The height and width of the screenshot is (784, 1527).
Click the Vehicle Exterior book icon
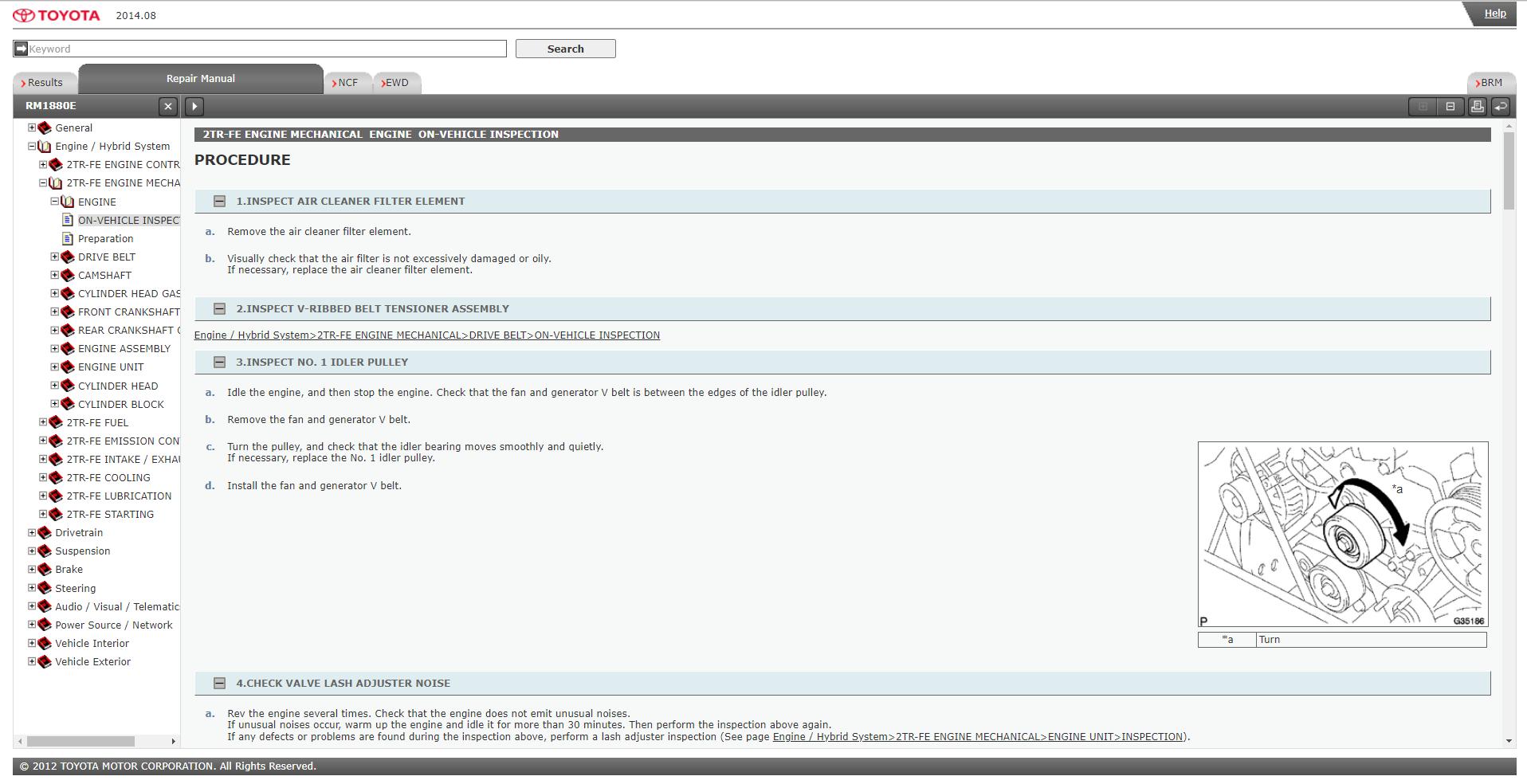(x=45, y=661)
